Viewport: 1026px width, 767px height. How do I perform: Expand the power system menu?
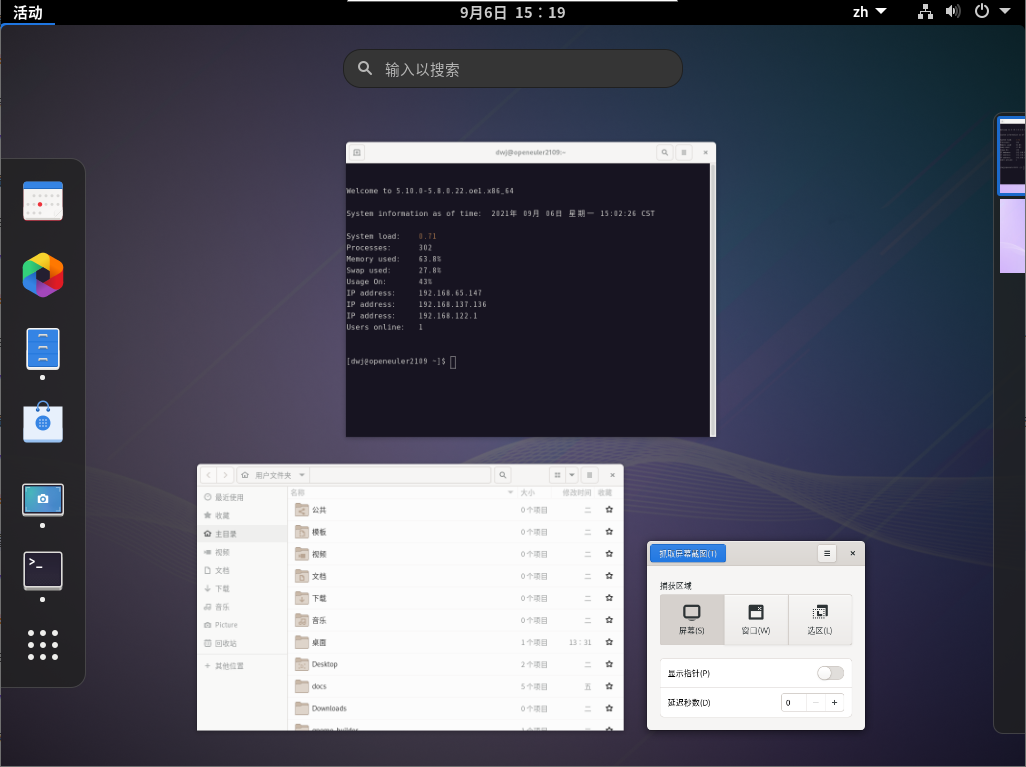(x=992, y=12)
